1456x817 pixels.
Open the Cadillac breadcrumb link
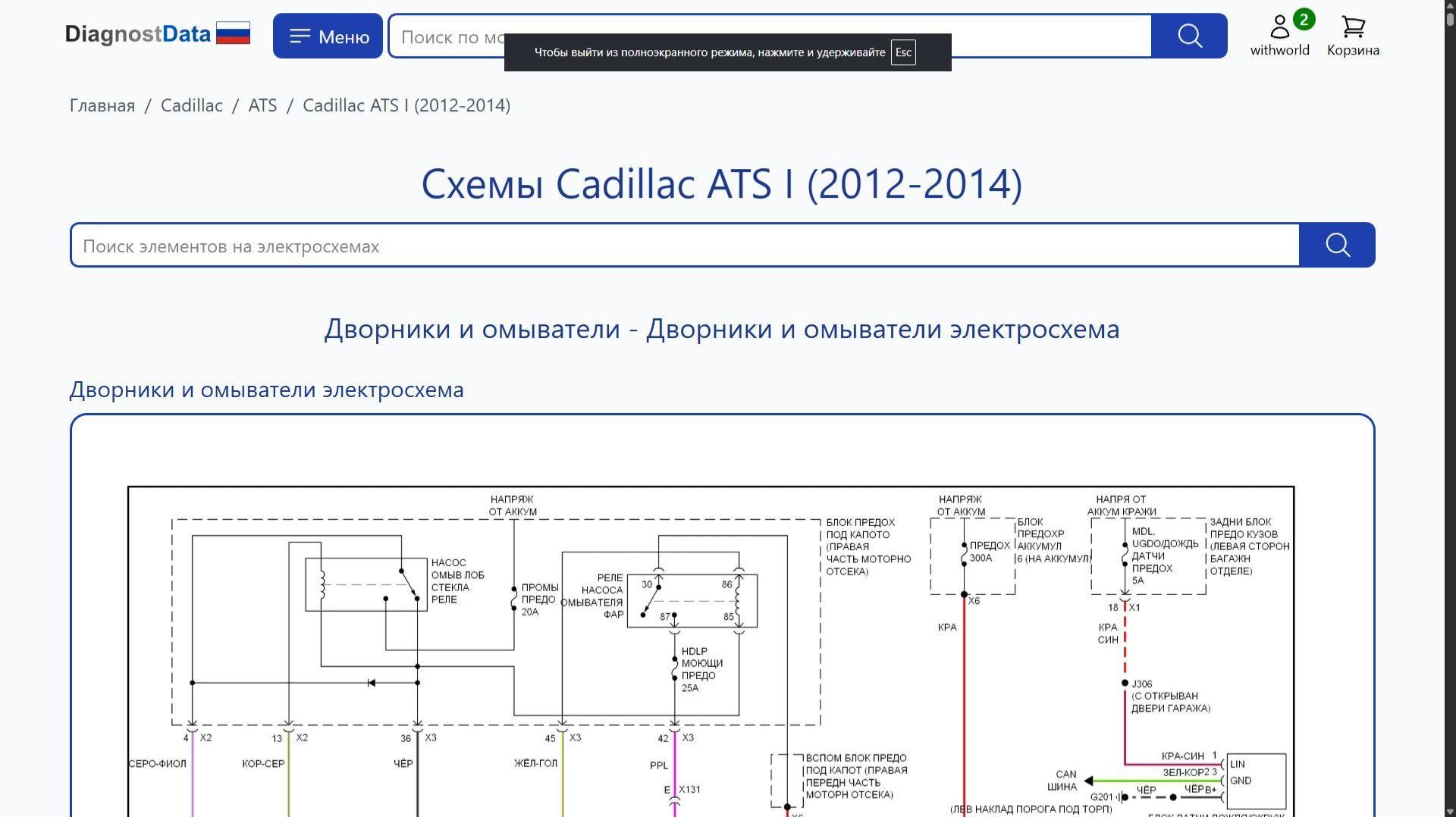[191, 105]
